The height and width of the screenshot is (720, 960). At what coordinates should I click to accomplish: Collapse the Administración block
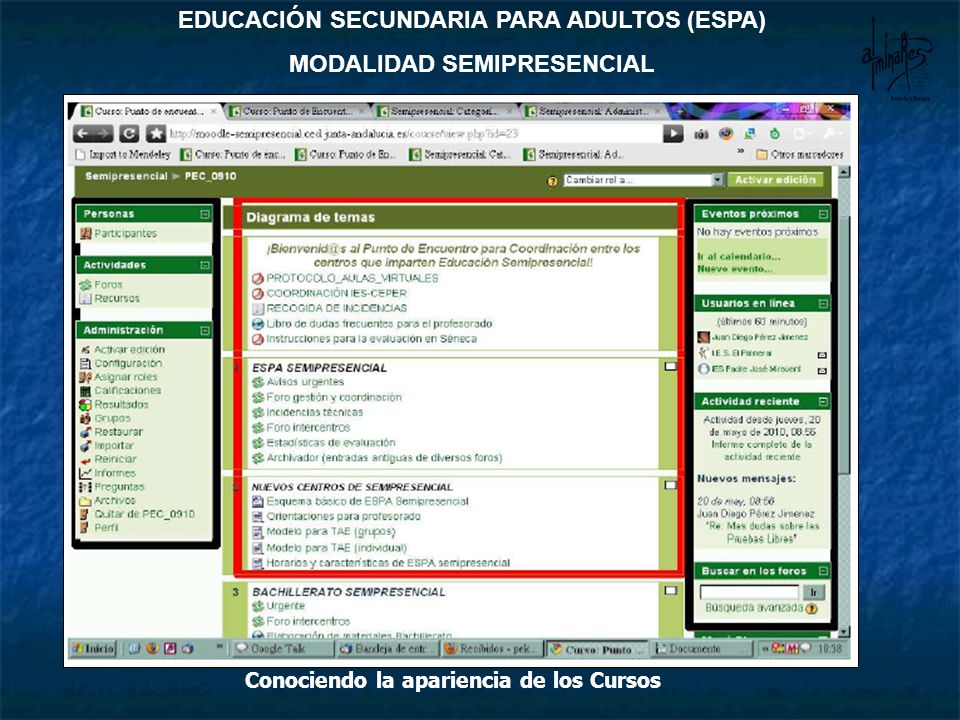(x=204, y=331)
